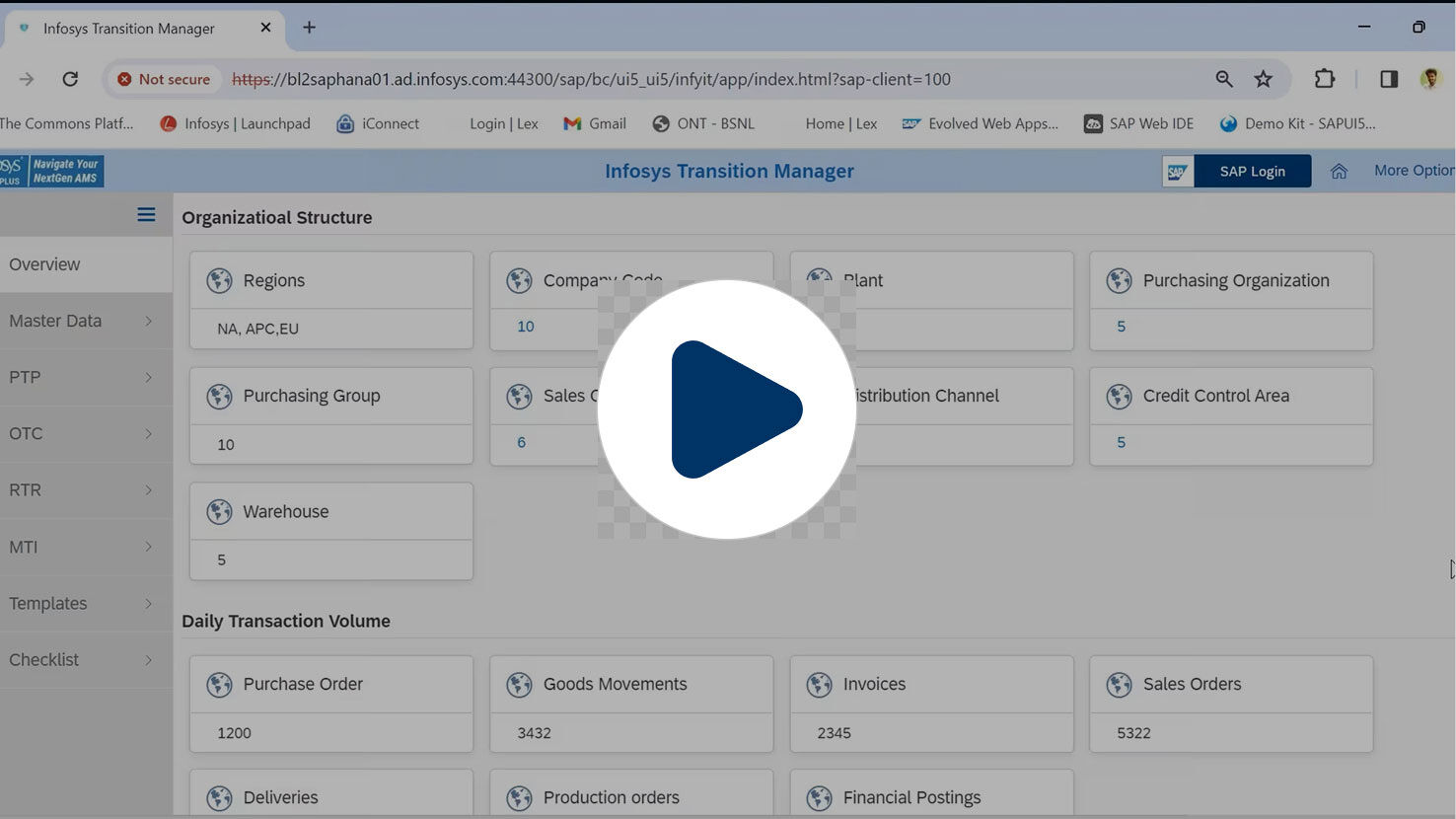Open RTR sidebar item
The width and height of the screenshot is (1456, 819).
pos(86,489)
